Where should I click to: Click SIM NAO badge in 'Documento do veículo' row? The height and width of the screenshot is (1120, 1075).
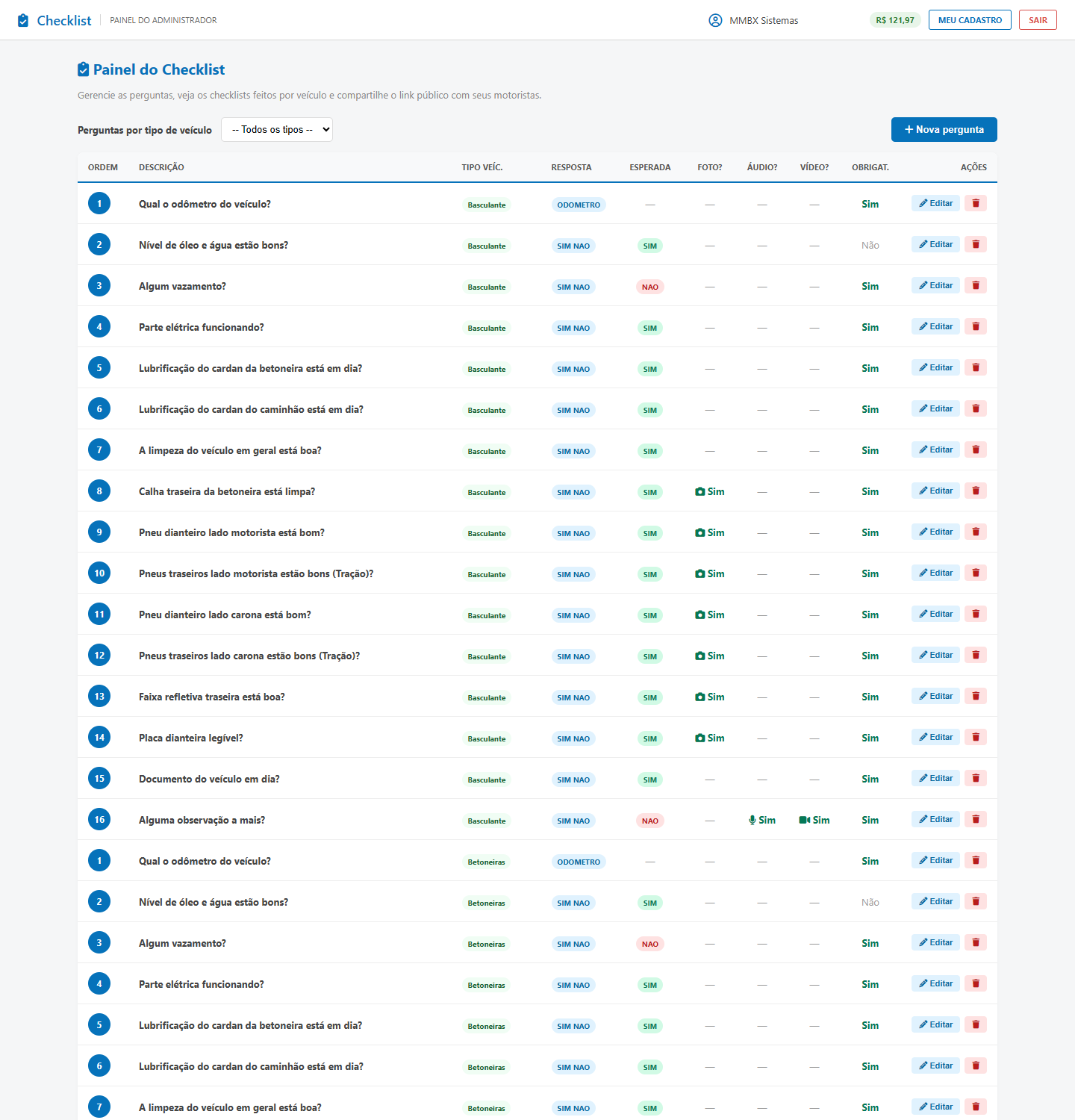click(573, 780)
